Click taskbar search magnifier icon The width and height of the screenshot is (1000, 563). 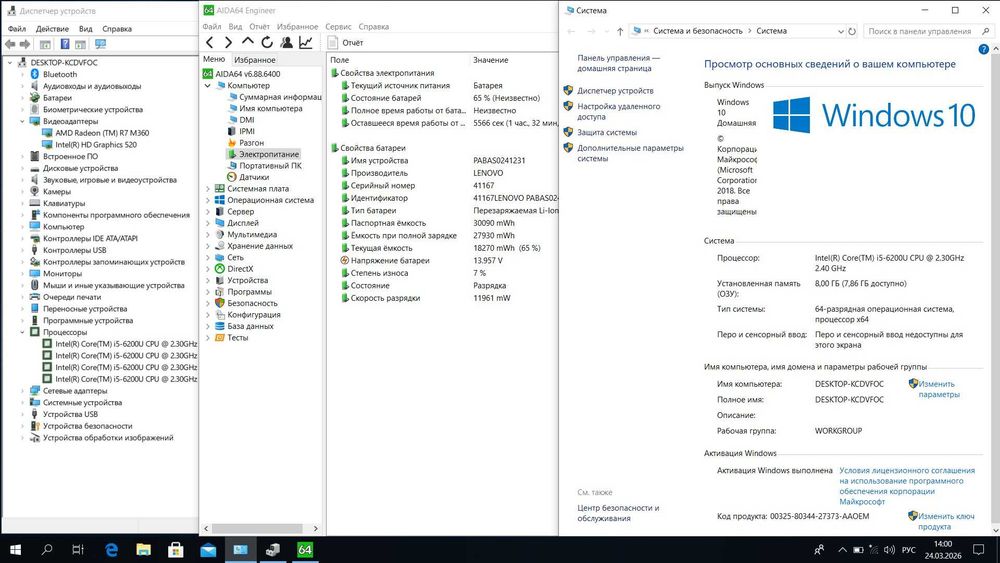click(47, 550)
